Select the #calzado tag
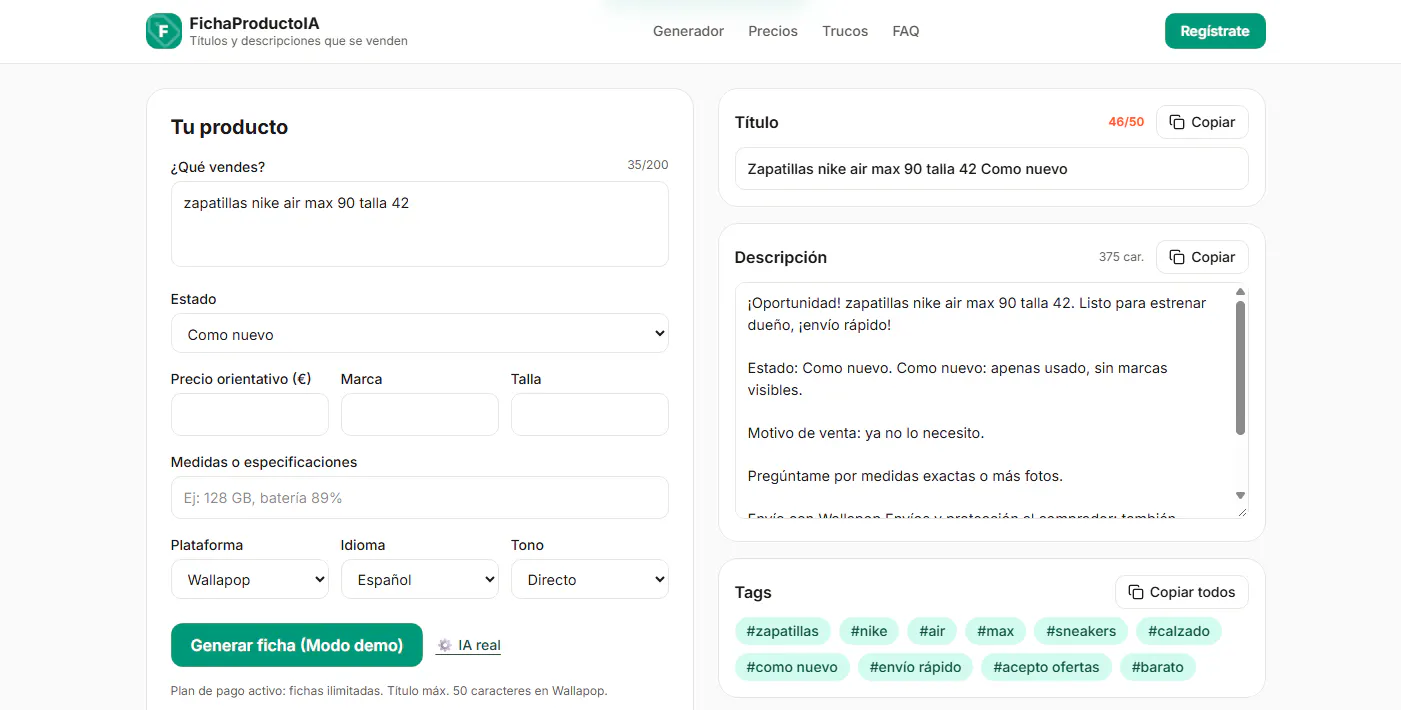 [x=1179, y=631]
